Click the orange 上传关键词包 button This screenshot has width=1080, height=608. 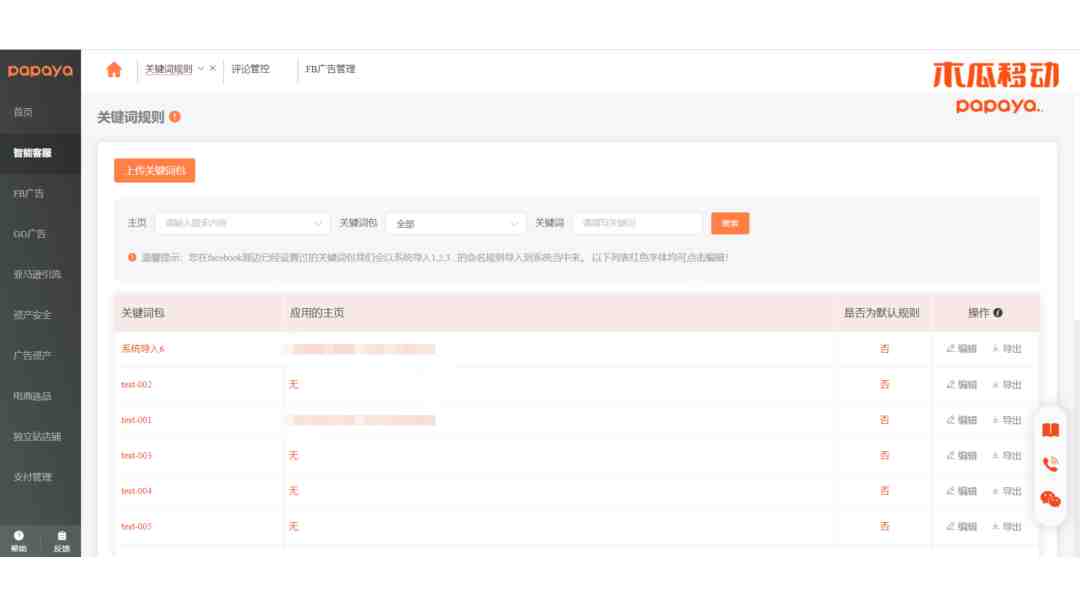point(154,170)
